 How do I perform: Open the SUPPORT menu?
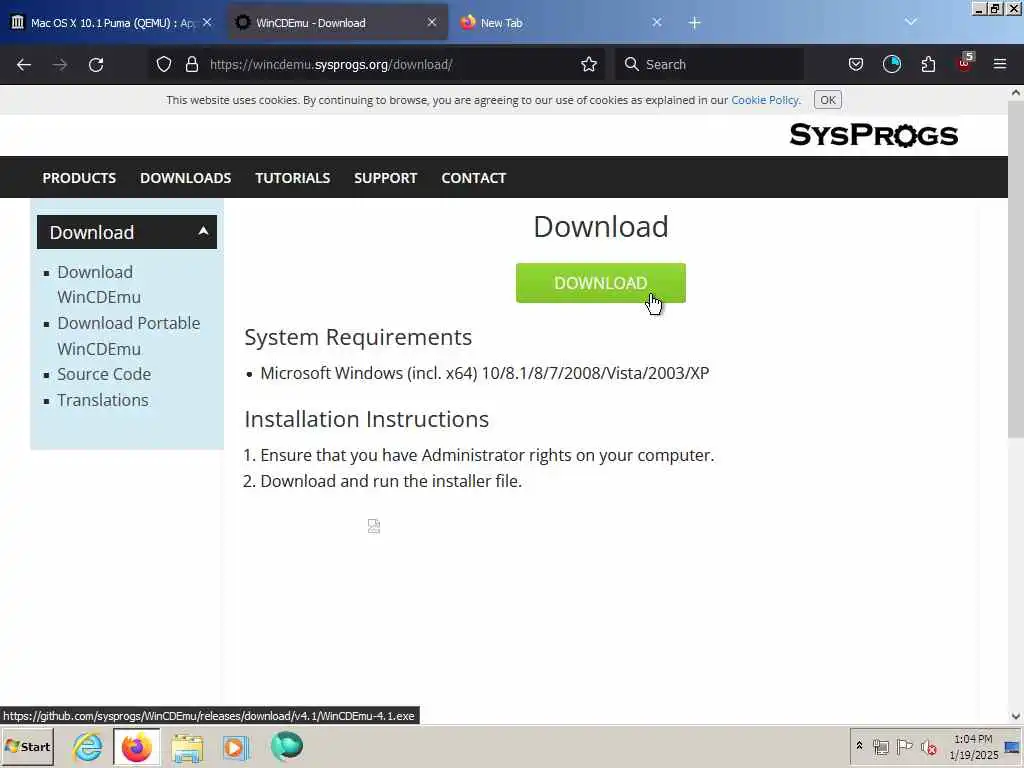coord(385,178)
